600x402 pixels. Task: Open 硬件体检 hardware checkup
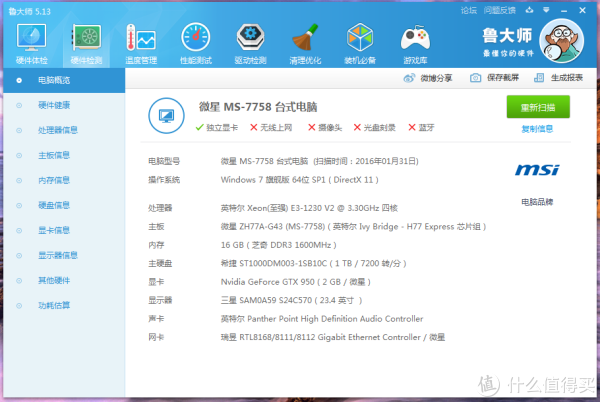[31, 43]
